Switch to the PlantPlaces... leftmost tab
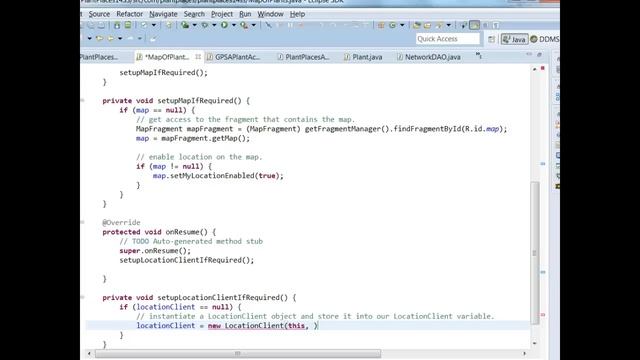The height and width of the screenshot is (360, 640). (x=99, y=57)
